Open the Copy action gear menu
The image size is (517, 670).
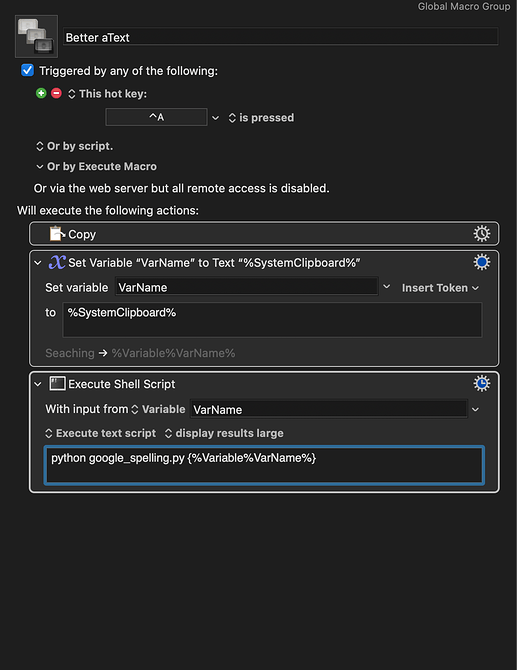[482, 234]
